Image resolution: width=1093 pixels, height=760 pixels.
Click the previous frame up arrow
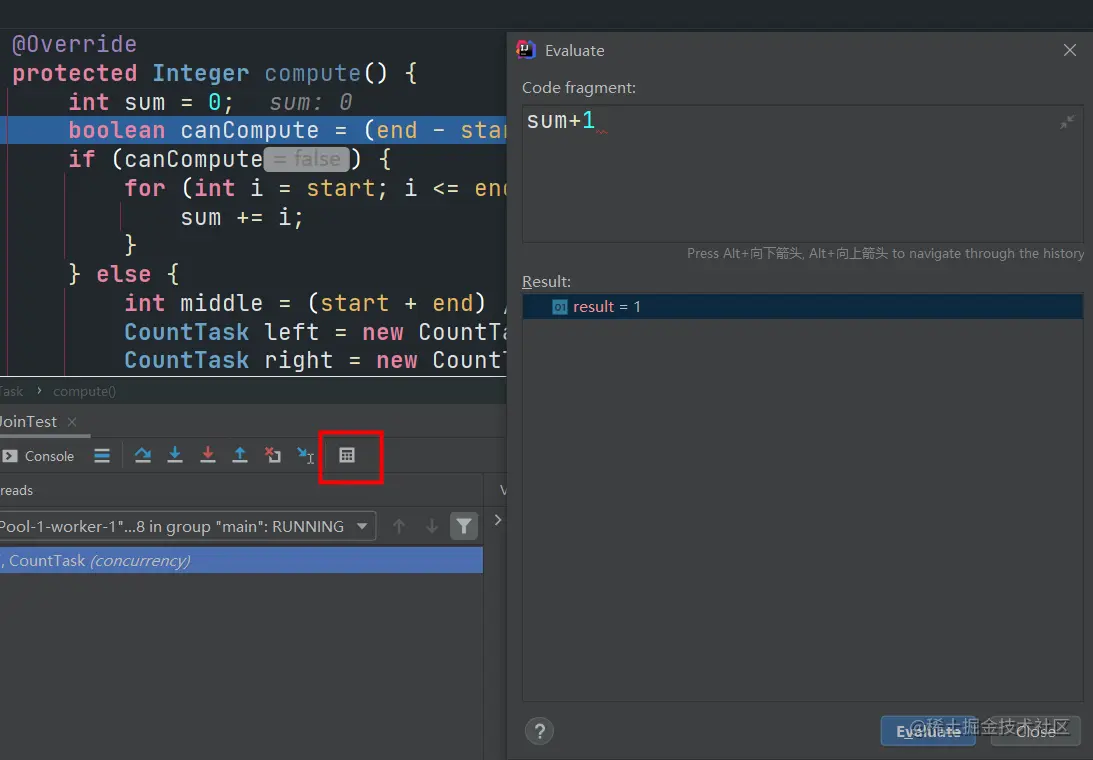click(x=399, y=526)
